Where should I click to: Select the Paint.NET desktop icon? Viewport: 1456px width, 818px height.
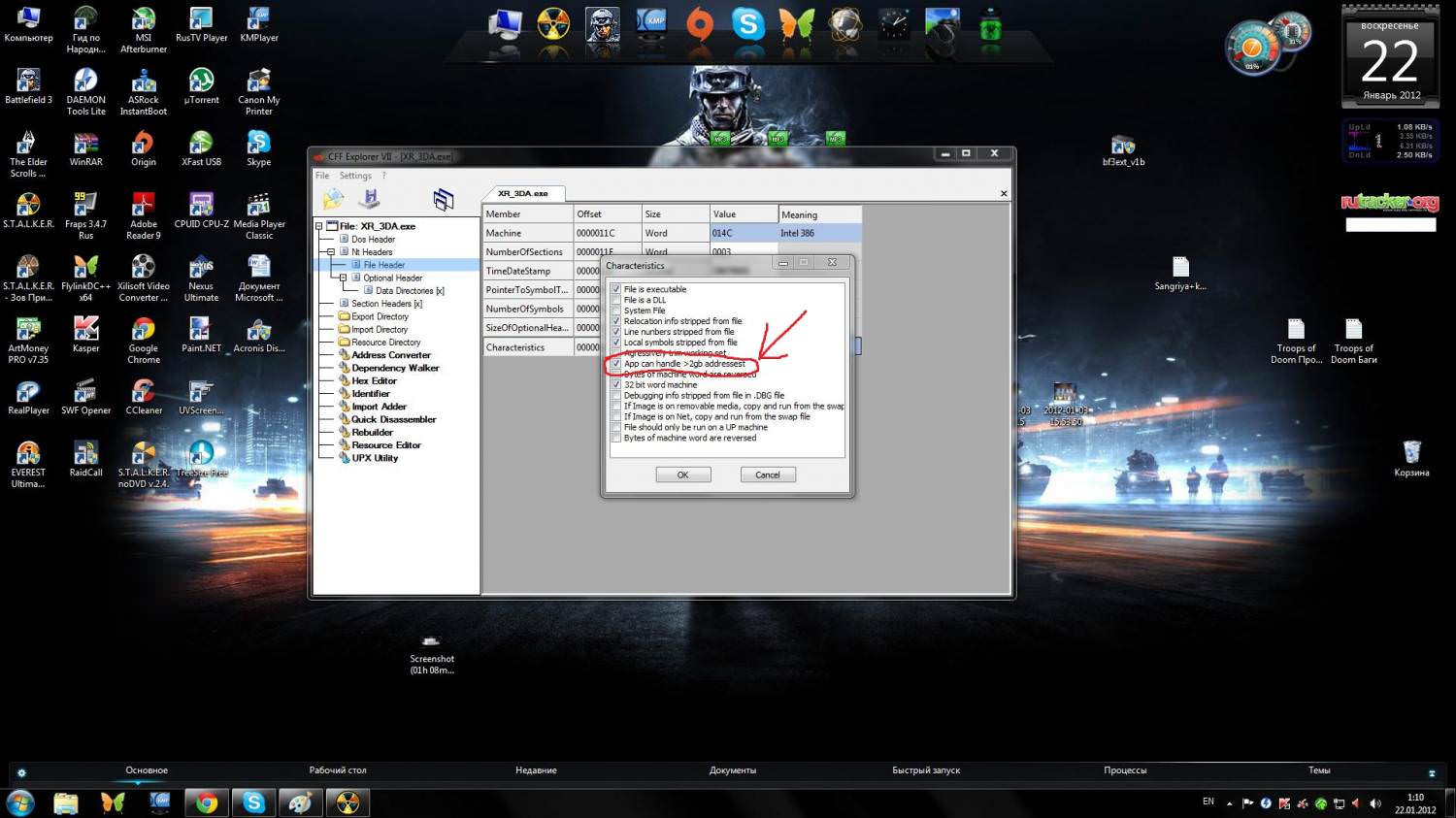click(x=201, y=336)
